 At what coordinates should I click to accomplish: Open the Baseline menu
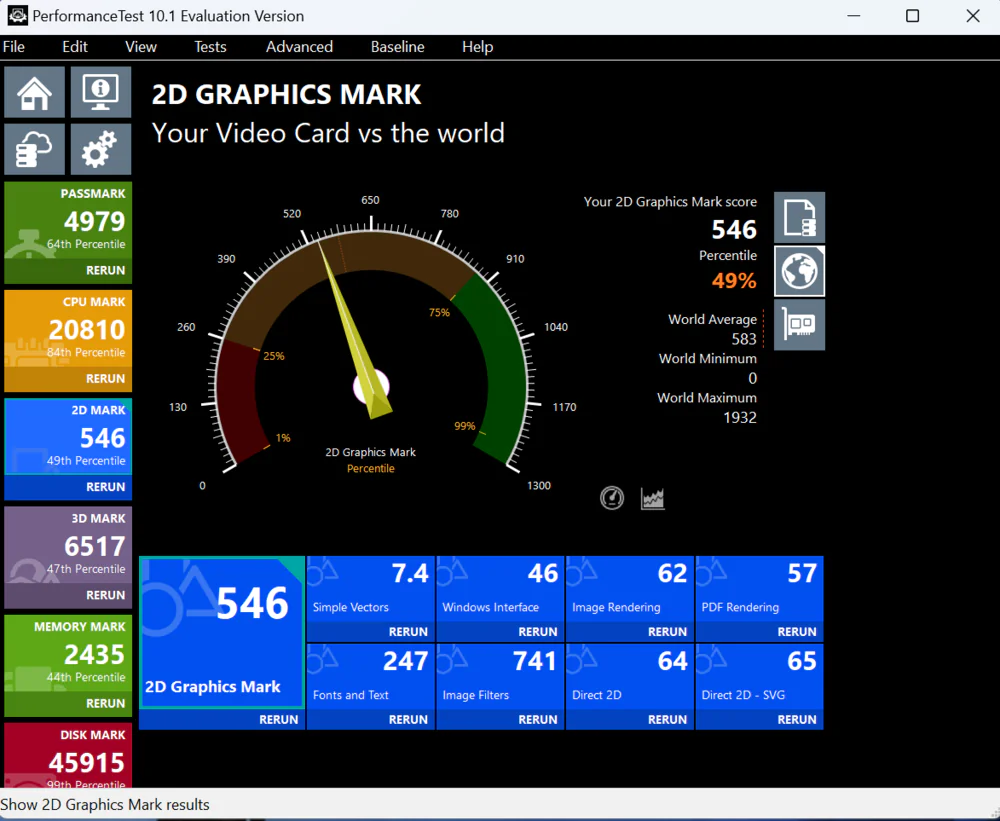tap(397, 47)
